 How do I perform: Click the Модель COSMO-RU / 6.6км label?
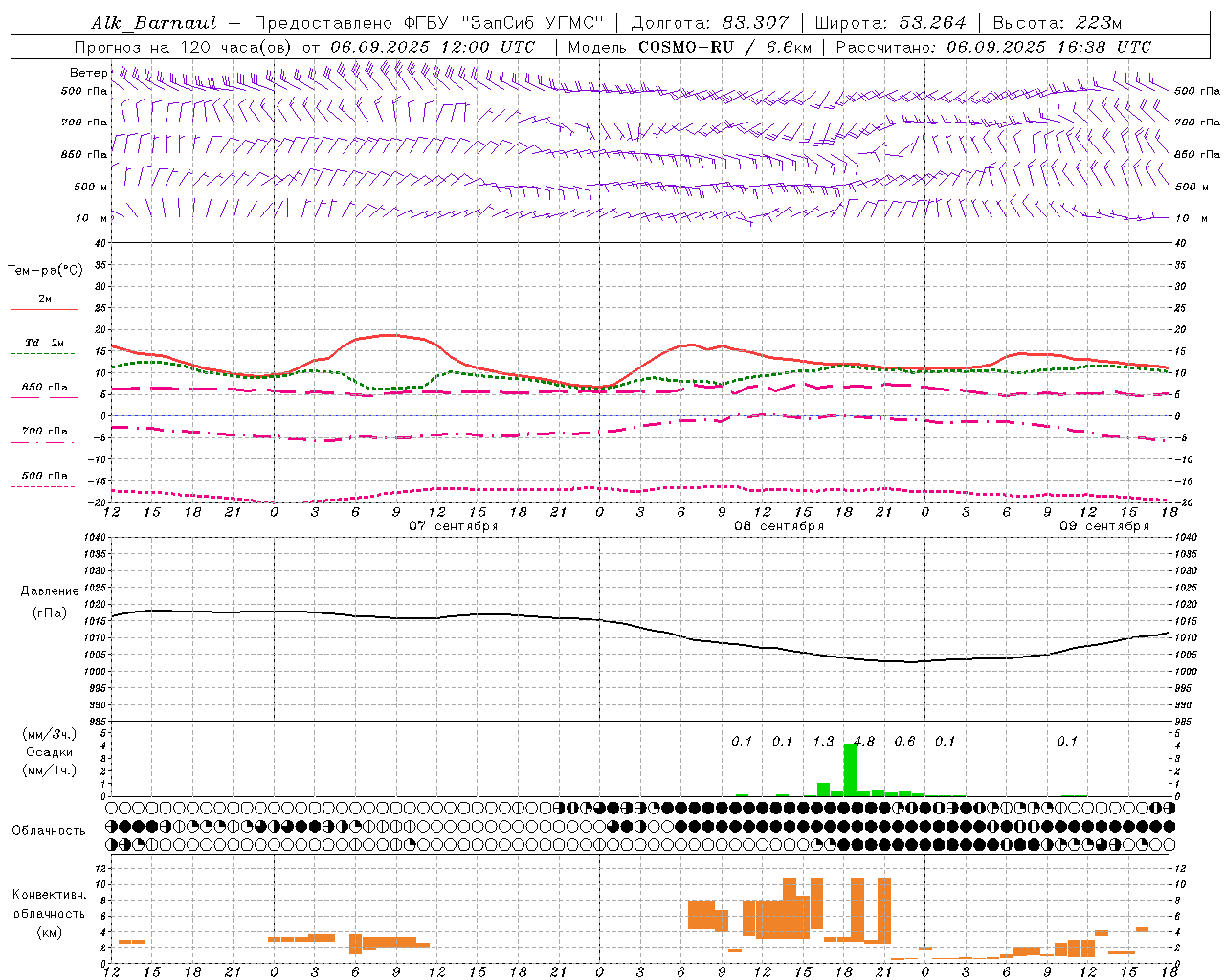coord(690,47)
